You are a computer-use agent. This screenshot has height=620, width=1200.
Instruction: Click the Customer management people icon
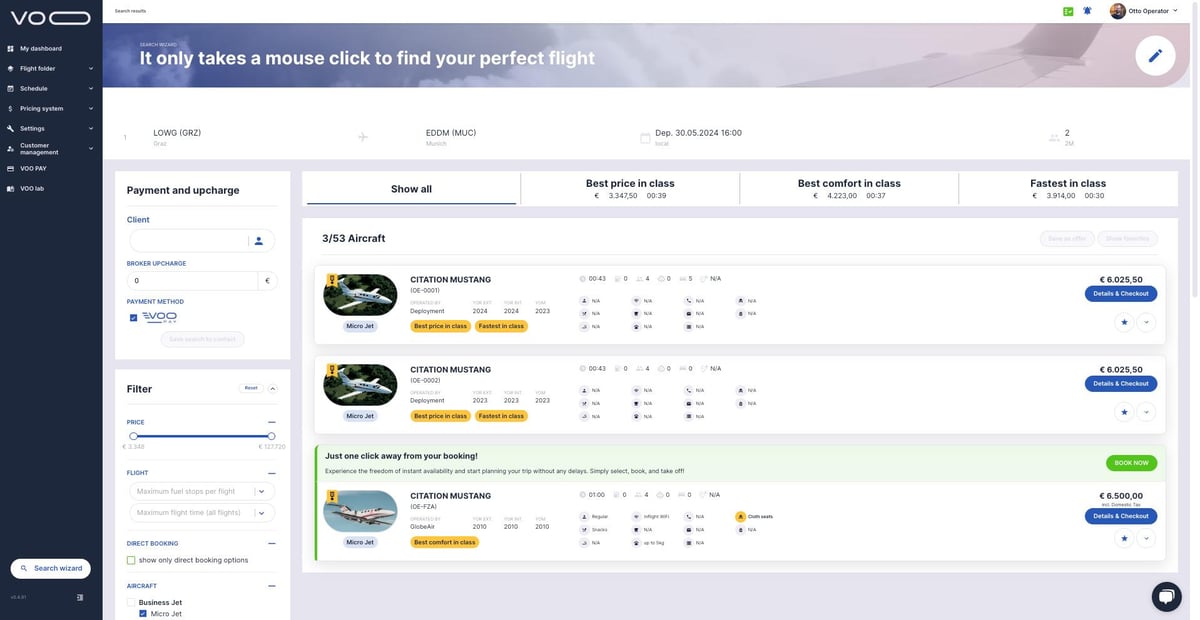tap(10, 148)
